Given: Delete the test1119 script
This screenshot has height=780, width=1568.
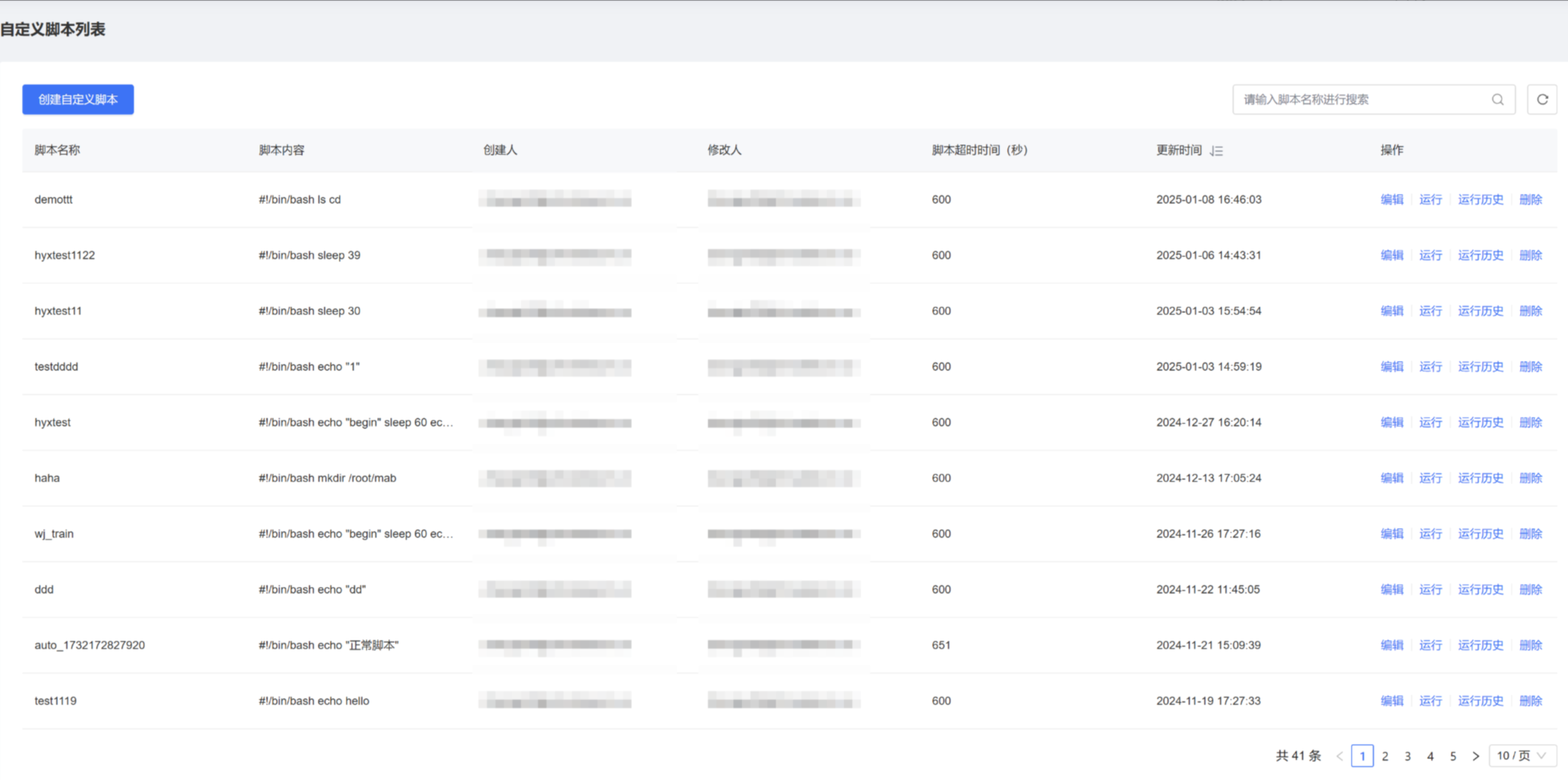Looking at the screenshot, I should coord(1530,701).
